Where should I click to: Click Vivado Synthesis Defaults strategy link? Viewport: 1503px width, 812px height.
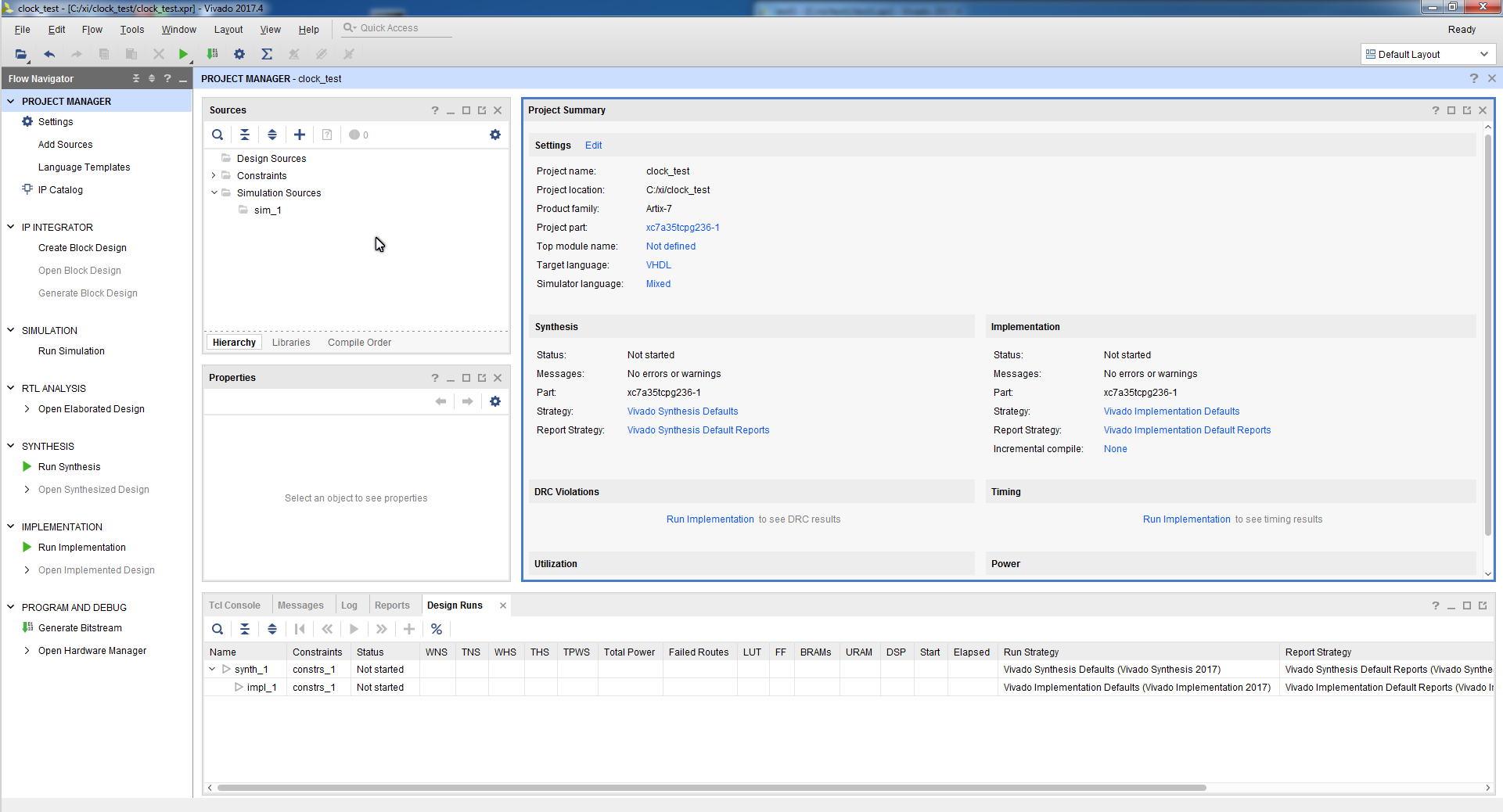682,411
